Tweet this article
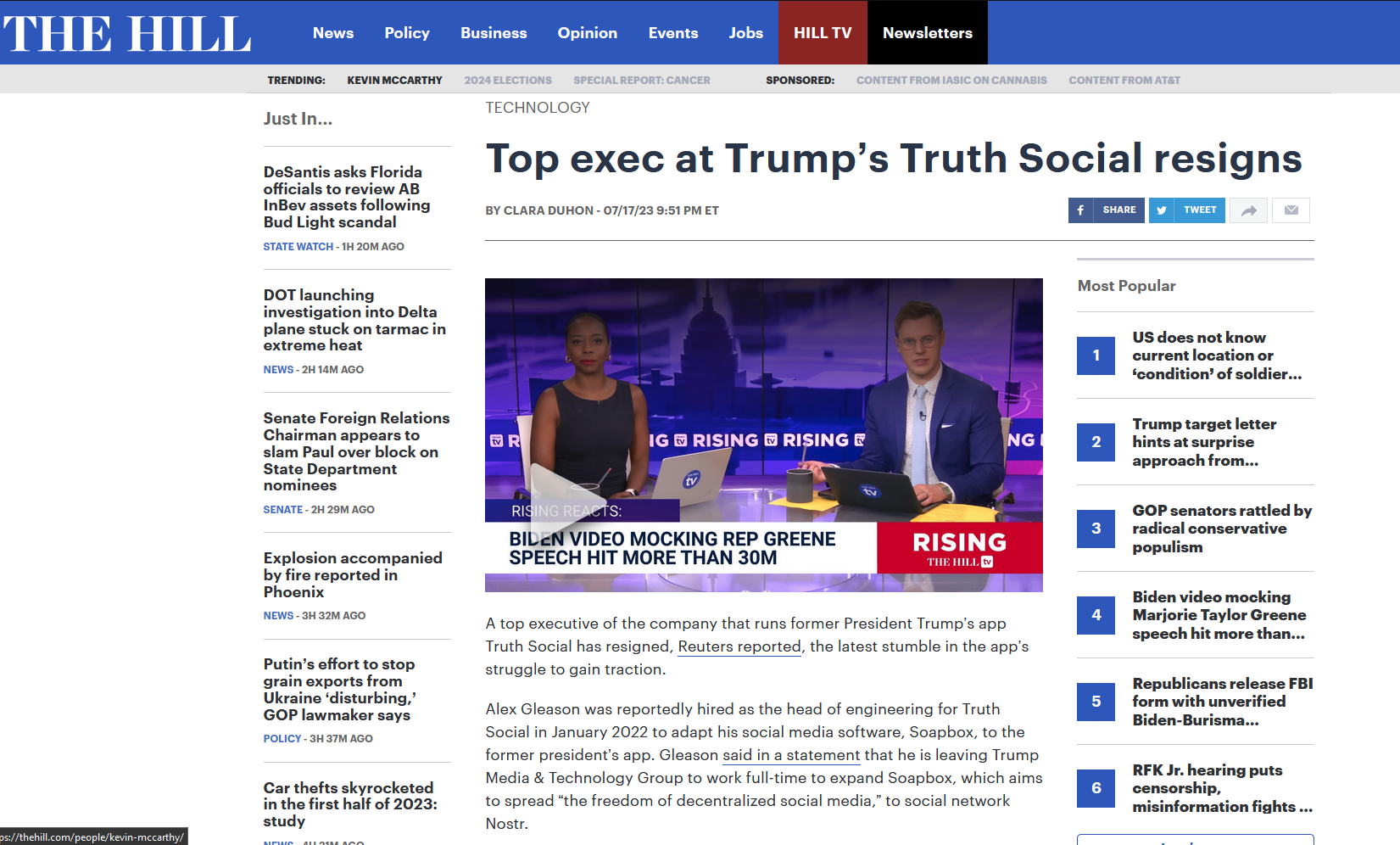Image resolution: width=1400 pixels, height=845 pixels. click(1186, 210)
